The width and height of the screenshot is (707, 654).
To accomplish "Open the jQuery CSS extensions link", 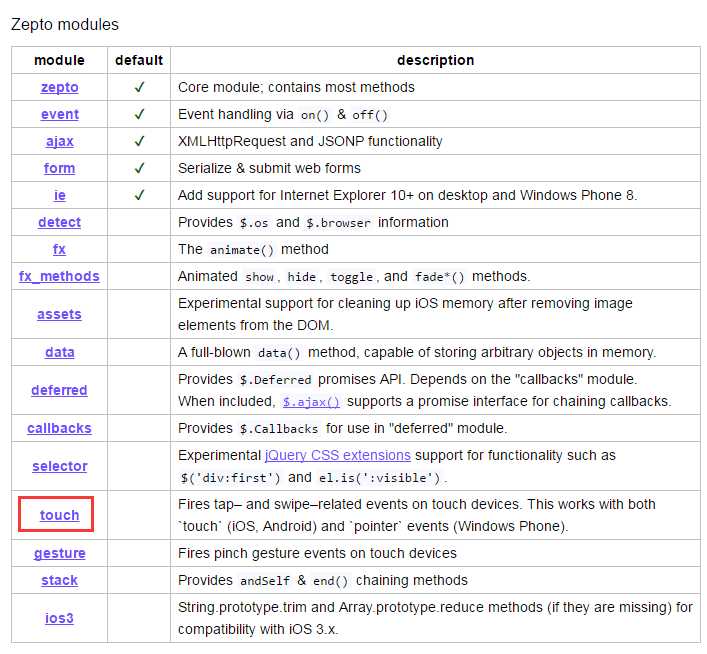I will pos(338,456).
